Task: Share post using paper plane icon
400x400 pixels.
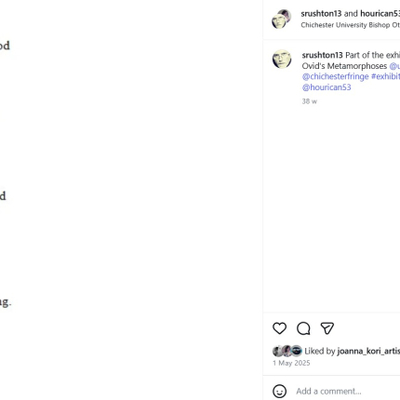Action: (x=327, y=328)
